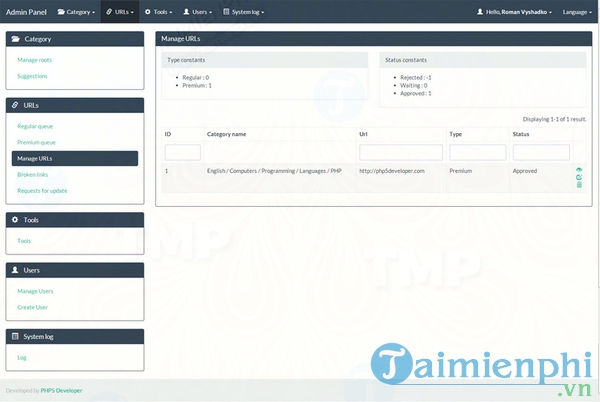This screenshot has width=600, height=402.
Task: Click the Status filter input field
Action: [x=541, y=152]
